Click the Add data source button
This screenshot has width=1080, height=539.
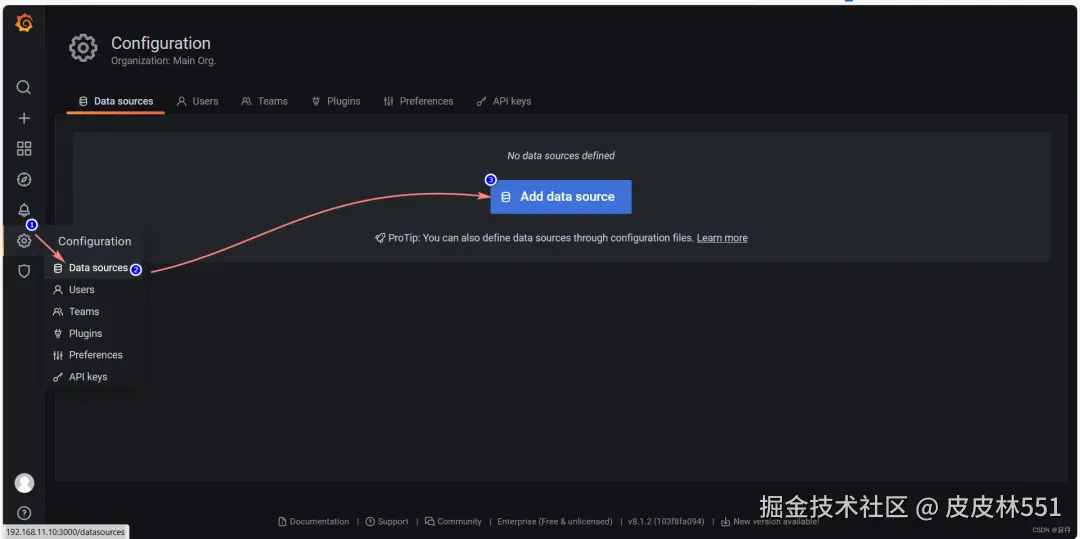click(561, 197)
